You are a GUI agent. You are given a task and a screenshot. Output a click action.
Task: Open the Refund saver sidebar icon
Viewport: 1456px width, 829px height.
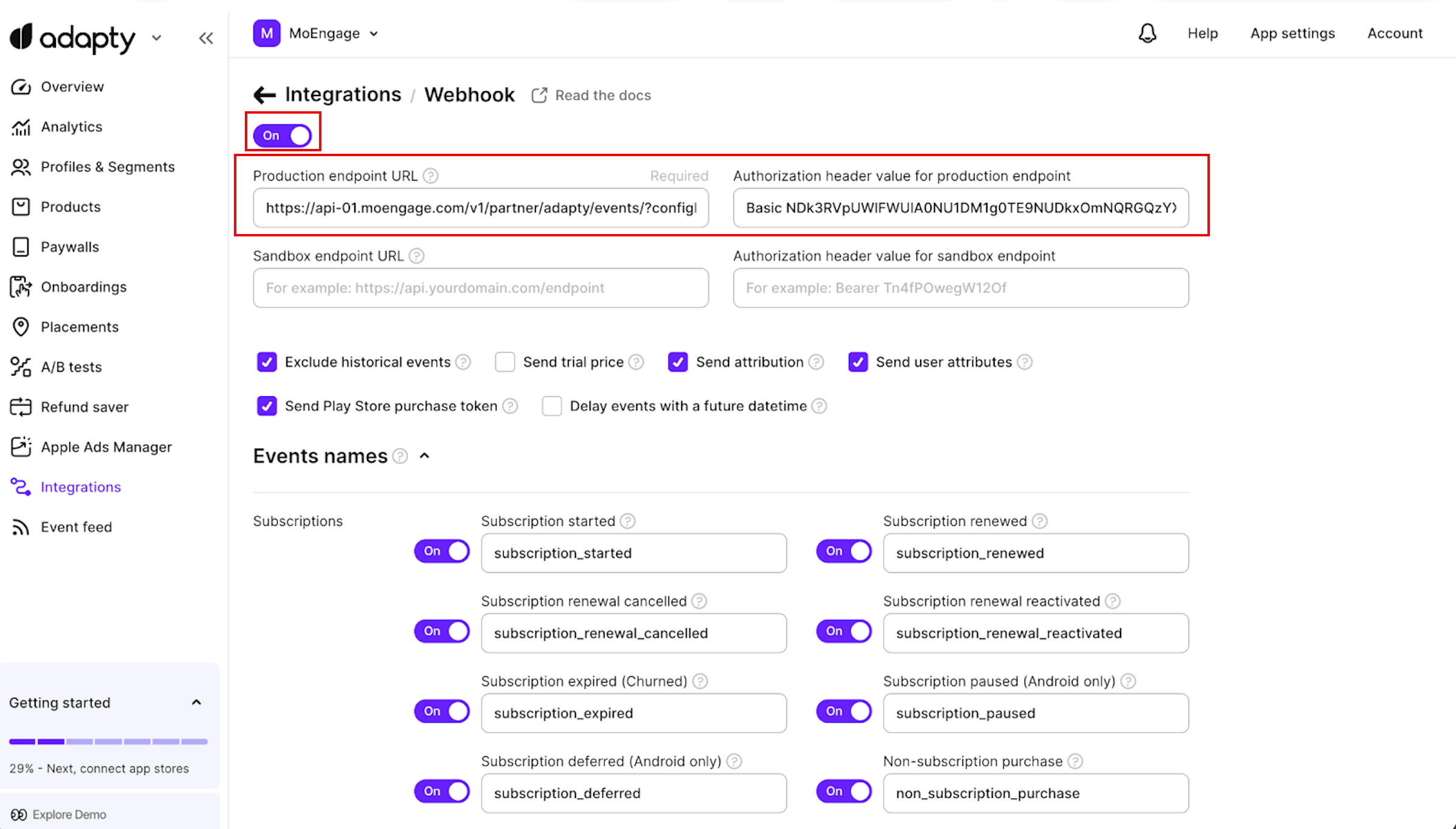(21, 407)
